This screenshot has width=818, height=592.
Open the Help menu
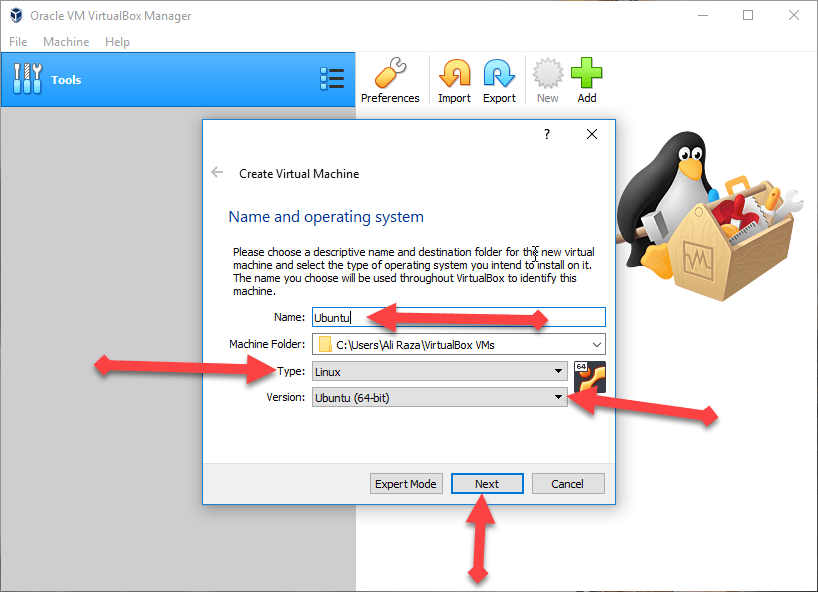pos(117,42)
